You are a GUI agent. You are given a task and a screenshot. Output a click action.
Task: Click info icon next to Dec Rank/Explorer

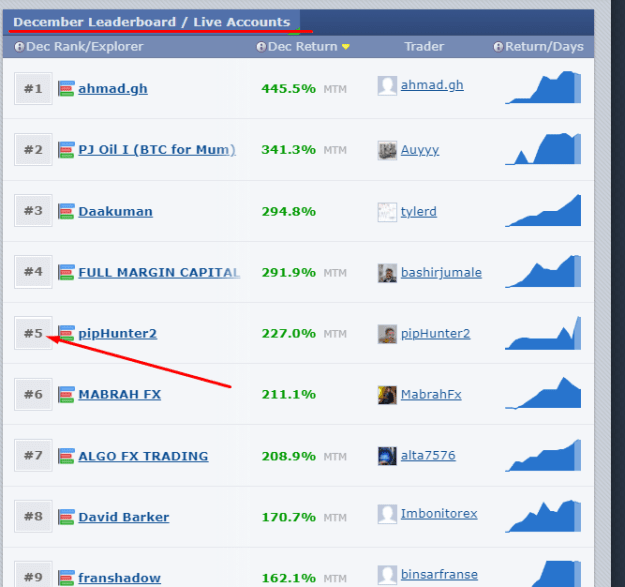pyautogui.click(x=19, y=47)
